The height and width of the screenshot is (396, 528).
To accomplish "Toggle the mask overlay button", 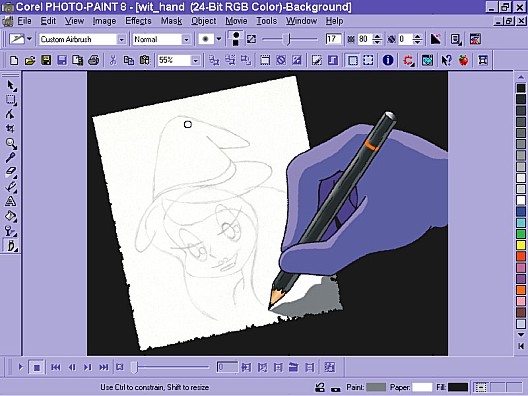I will (333, 61).
